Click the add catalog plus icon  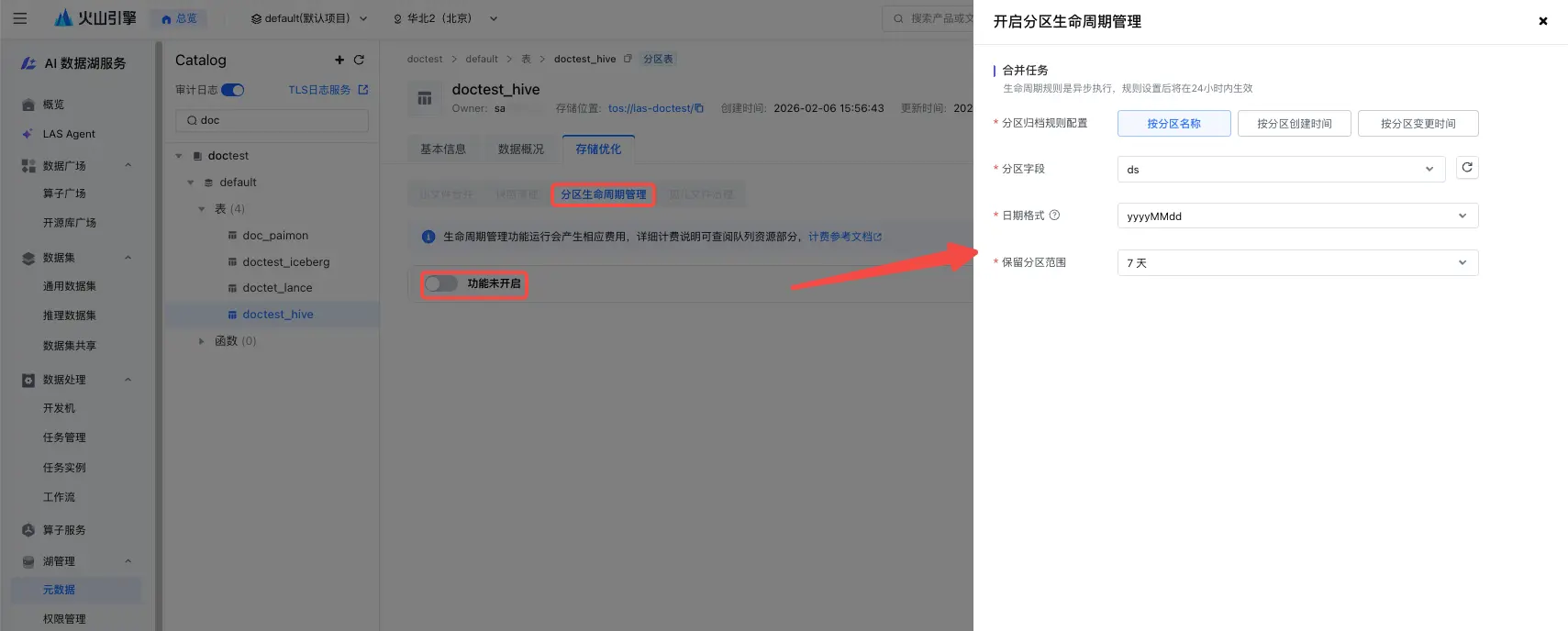tap(339, 60)
